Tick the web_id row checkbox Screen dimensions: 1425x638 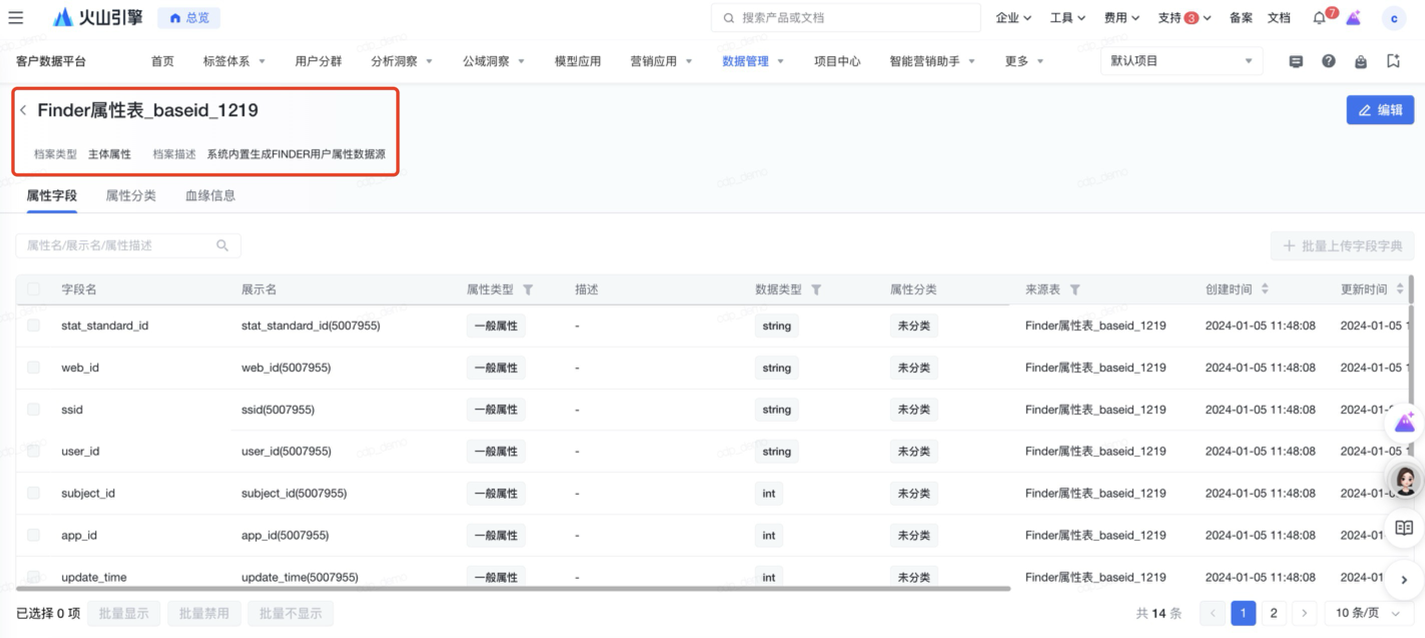tap(34, 368)
